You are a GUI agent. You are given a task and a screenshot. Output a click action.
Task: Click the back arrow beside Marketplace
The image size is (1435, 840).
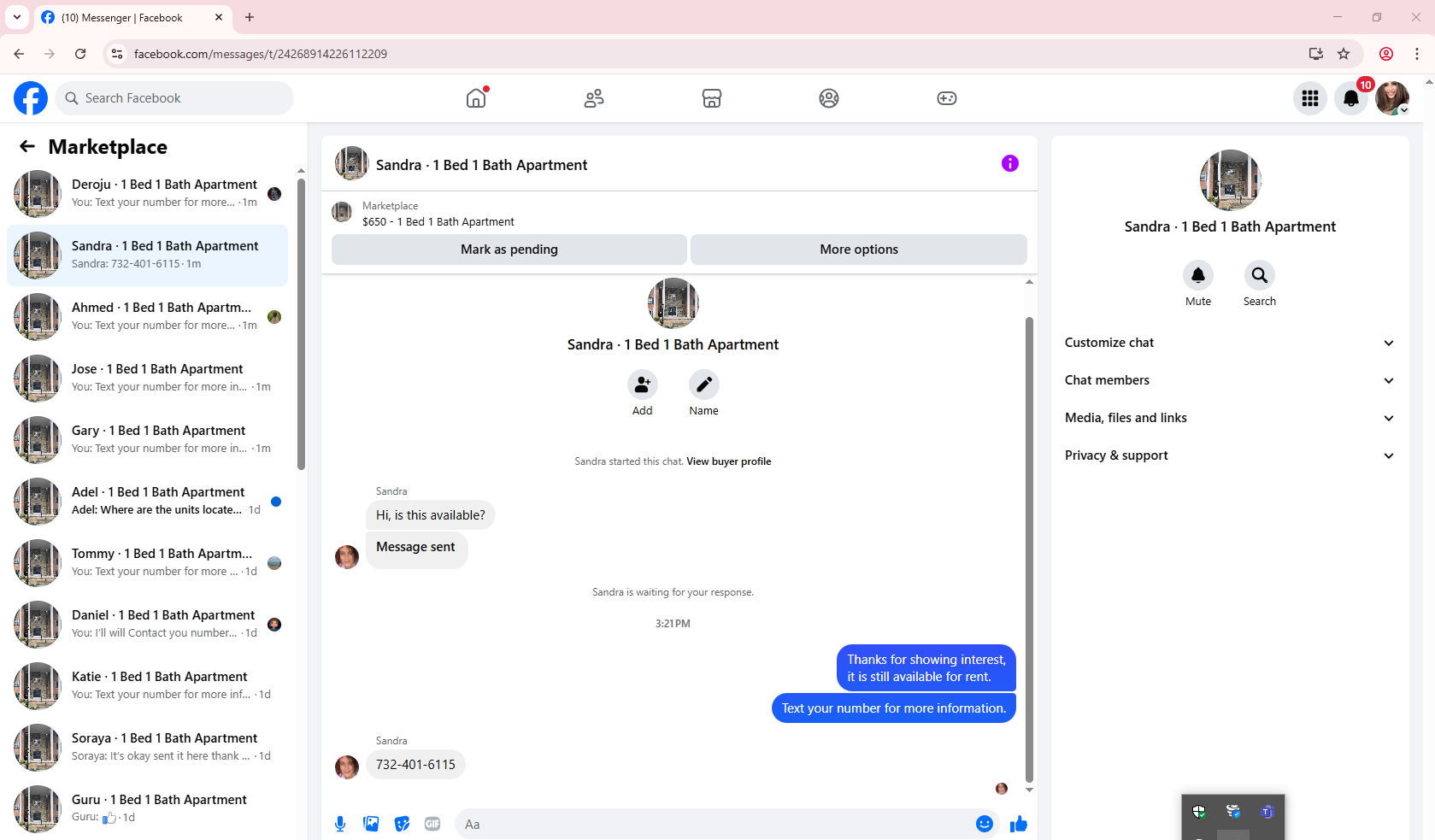(x=27, y=146)
